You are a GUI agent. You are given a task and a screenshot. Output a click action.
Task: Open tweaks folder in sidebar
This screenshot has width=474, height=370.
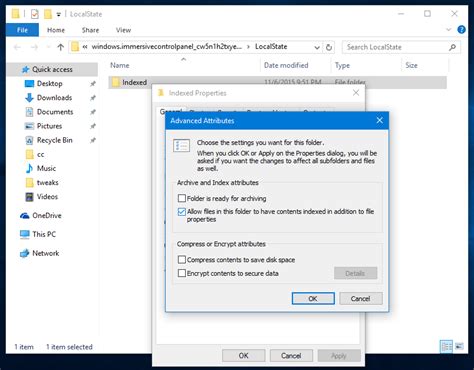tap(47, 183)
